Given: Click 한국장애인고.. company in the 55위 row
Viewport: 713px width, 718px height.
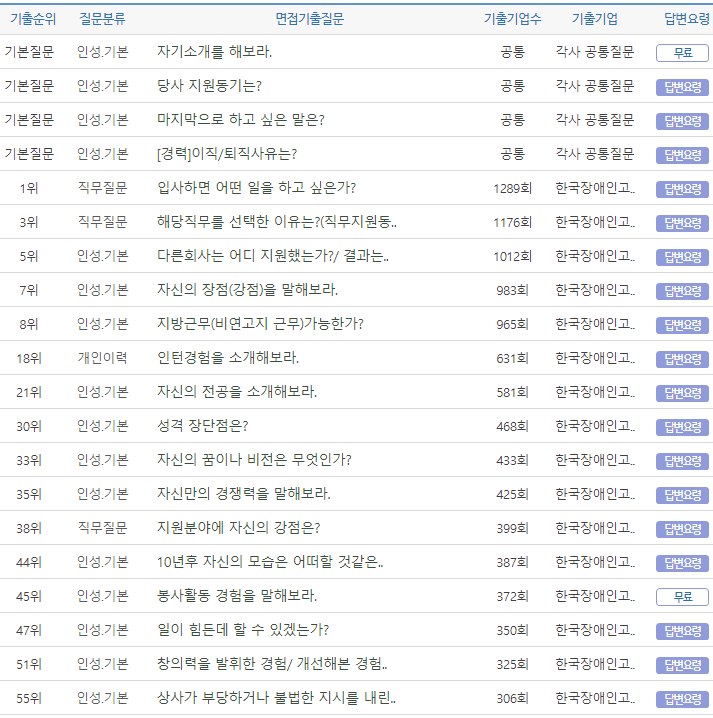Looking at the screenshot, I should 594,698.
